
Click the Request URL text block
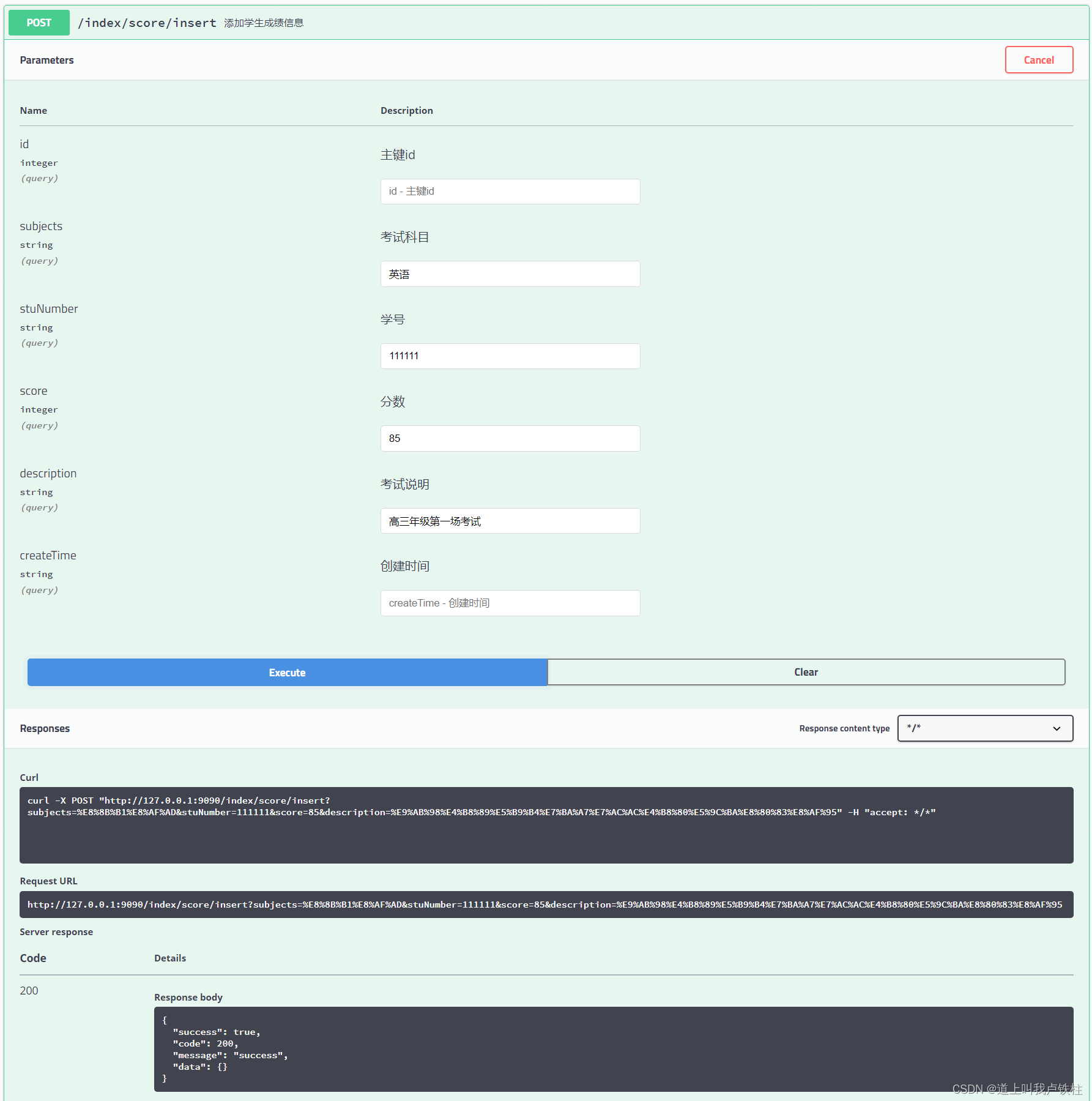coord(546,905)
